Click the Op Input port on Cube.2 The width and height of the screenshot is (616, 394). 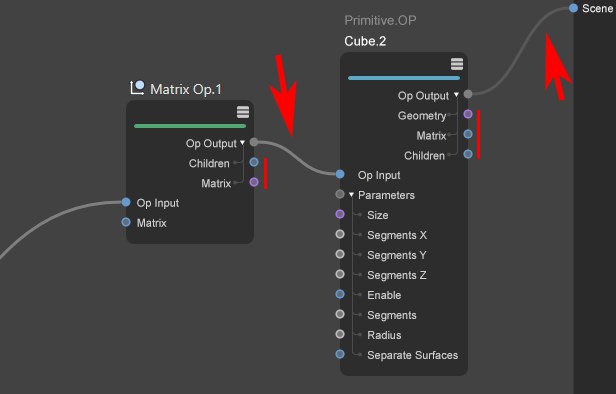pos(340,174)
